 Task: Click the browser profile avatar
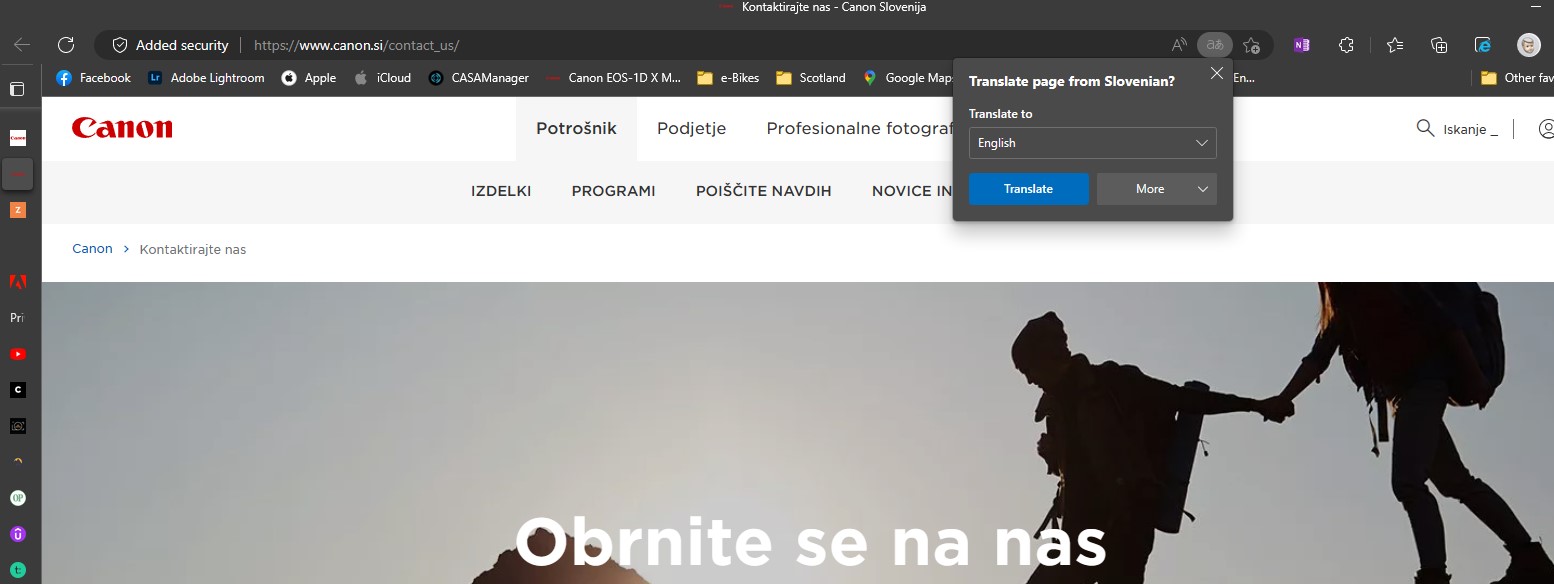[x=1528, y=44]
